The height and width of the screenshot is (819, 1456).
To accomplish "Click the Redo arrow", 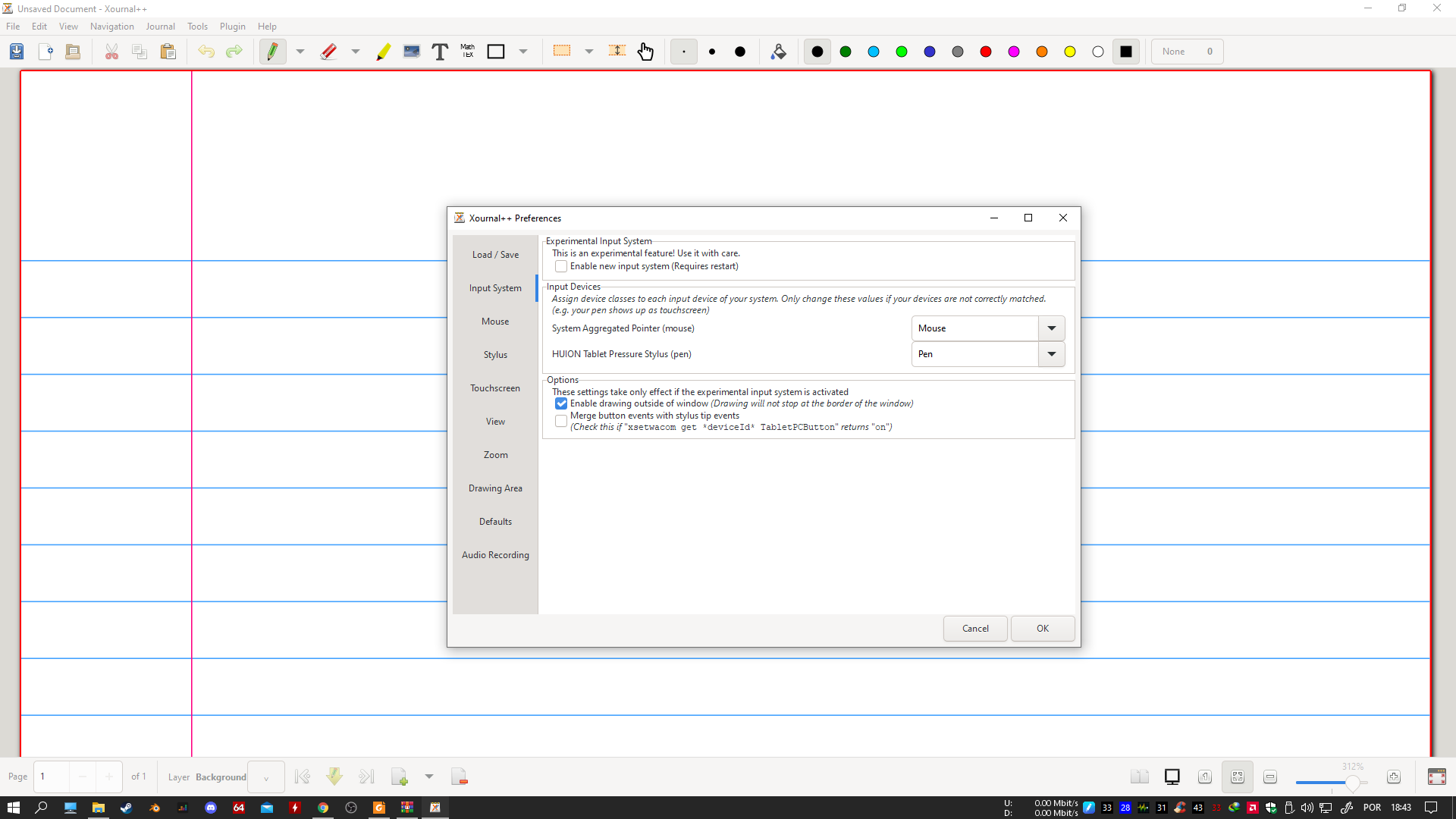I will click(x=234, y=52).
